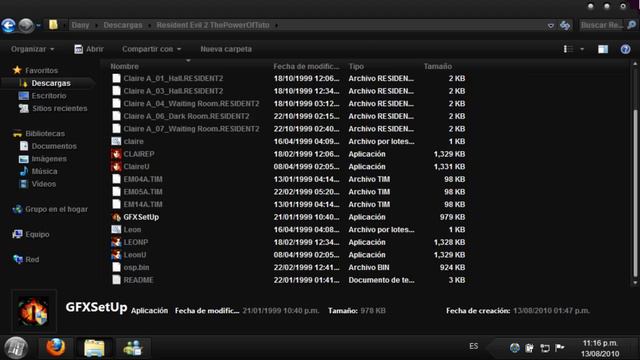The height and width of the screenshot is (360, 640).
Task: Open recent locations dropdown beside Forward arrow
Action: 38,25
